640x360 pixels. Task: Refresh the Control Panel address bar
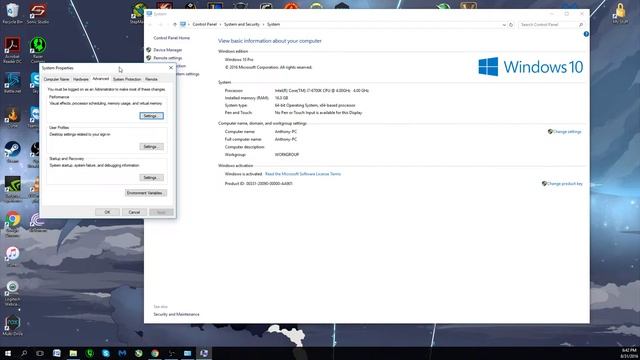(x=511, y=24)
